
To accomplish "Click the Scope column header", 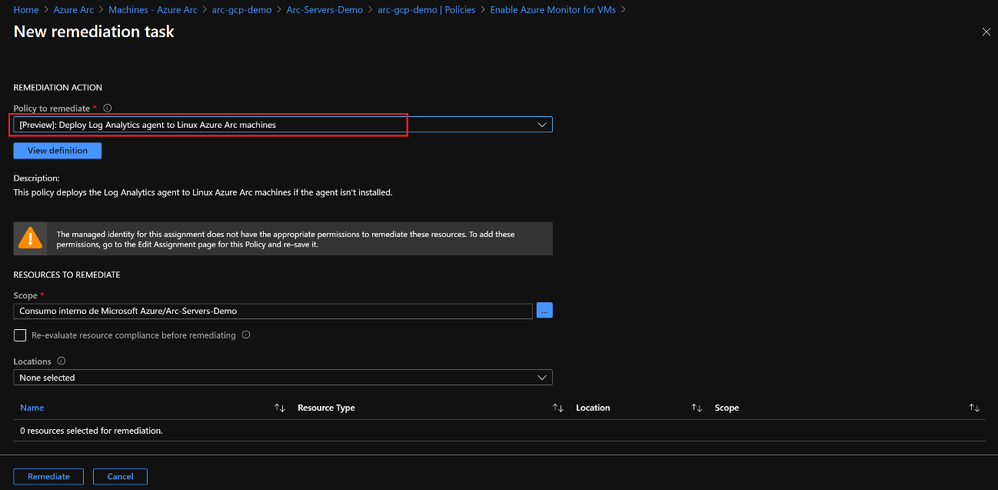I will coord(726,408).
